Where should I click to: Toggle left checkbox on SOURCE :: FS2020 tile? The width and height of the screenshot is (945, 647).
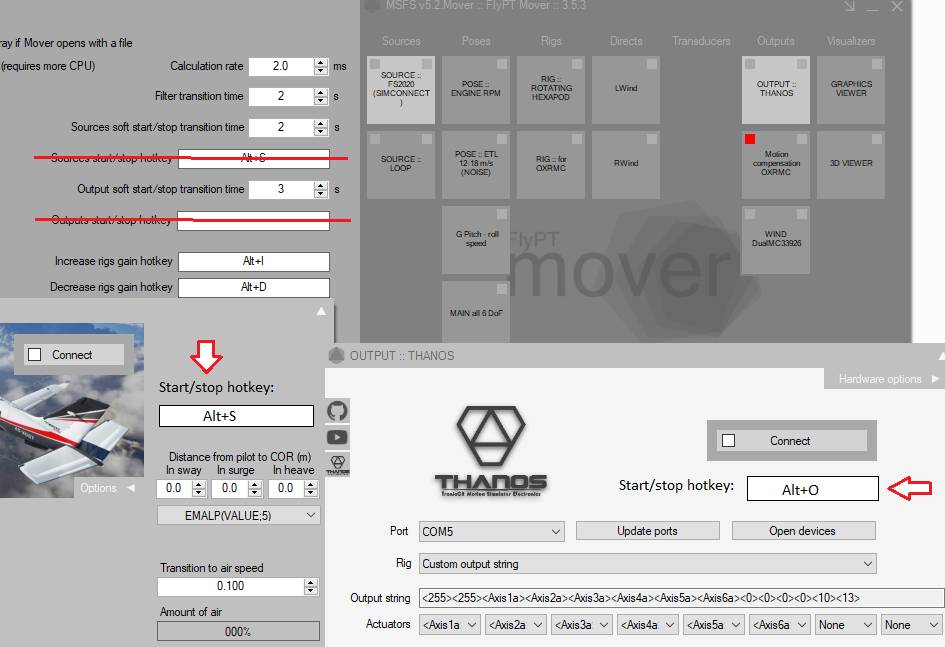point(375,64)
